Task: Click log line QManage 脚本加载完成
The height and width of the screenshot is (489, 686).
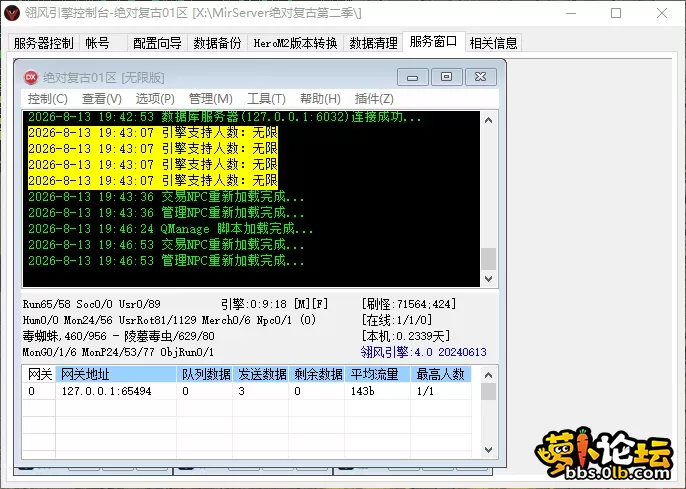Action: click(171, 229)
